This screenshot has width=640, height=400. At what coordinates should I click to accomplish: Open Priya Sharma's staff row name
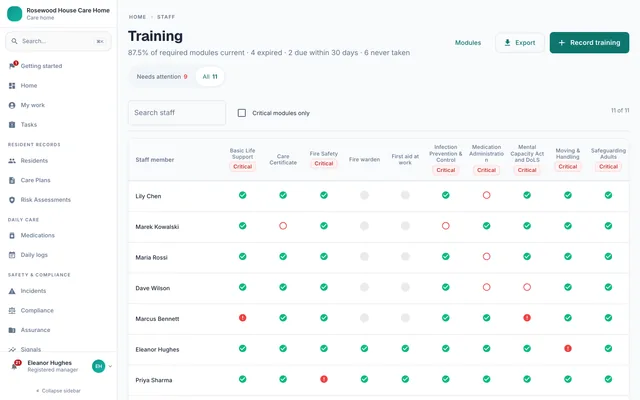(154, 380)
